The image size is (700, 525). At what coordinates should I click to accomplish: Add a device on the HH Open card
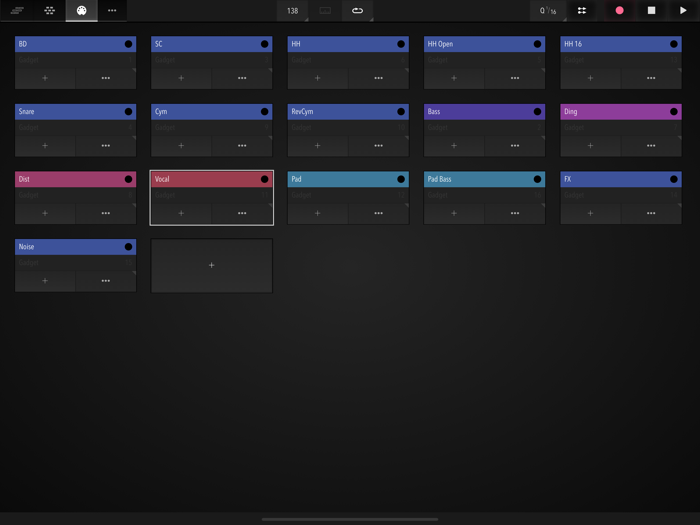454,78
